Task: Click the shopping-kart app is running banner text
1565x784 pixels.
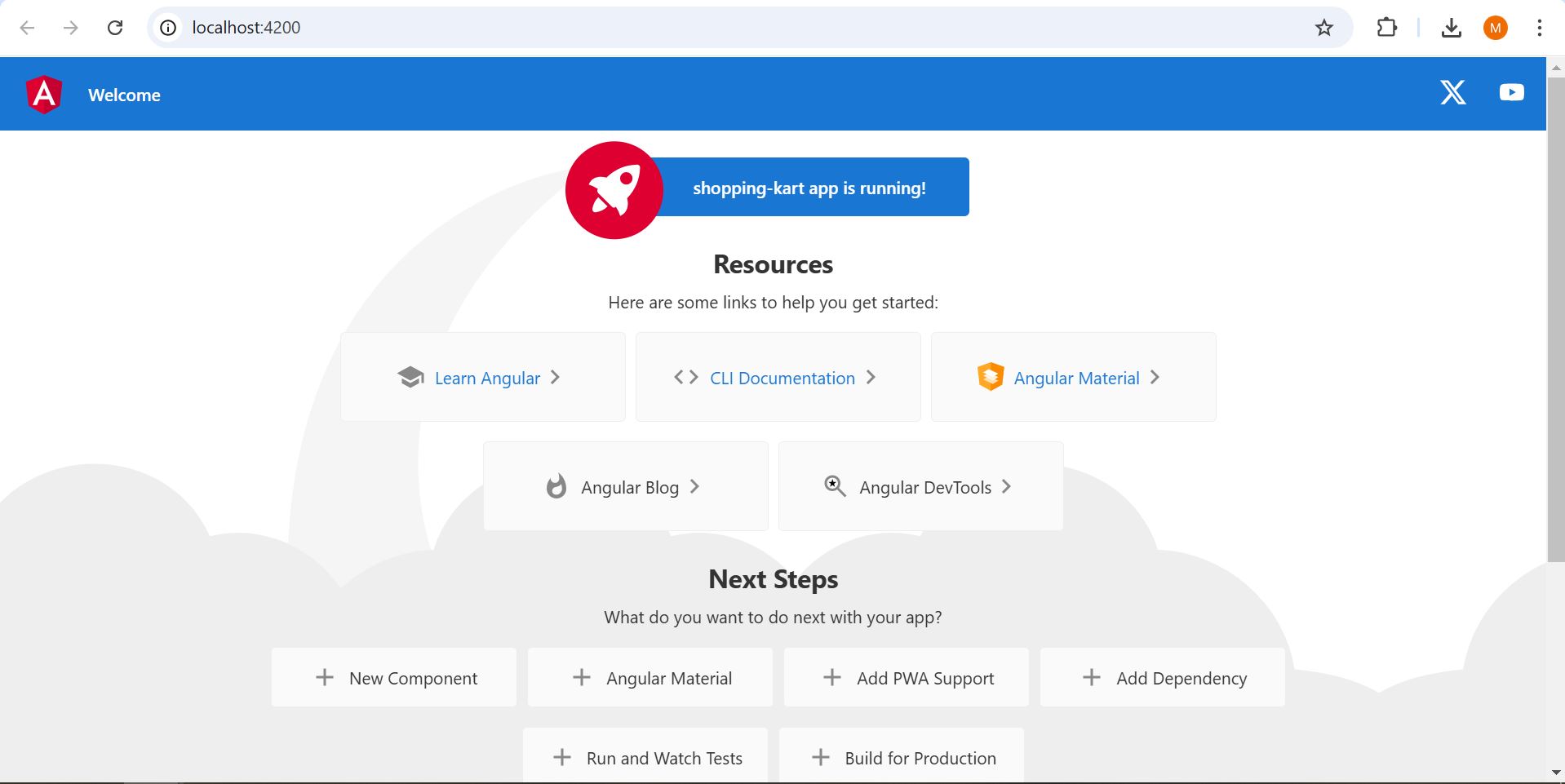Action: point(809,188)
